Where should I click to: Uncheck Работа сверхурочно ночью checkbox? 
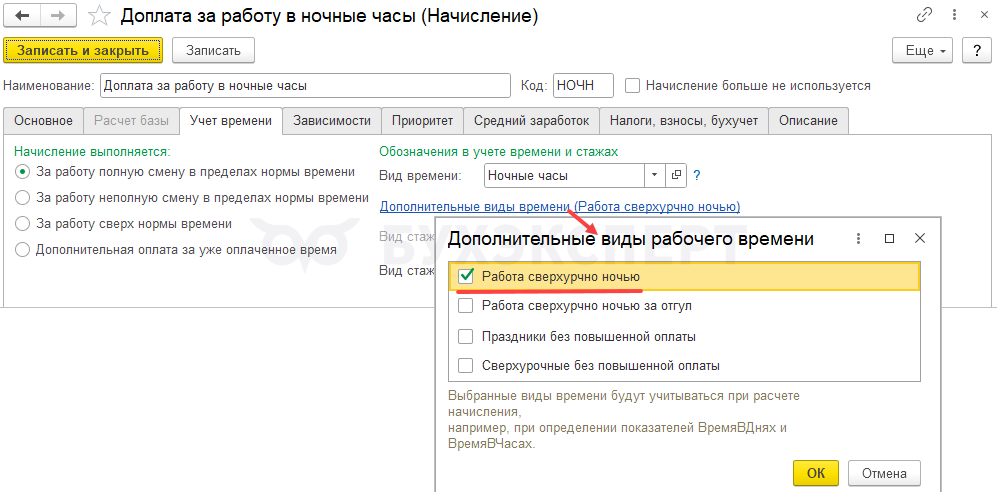point(465,276)
